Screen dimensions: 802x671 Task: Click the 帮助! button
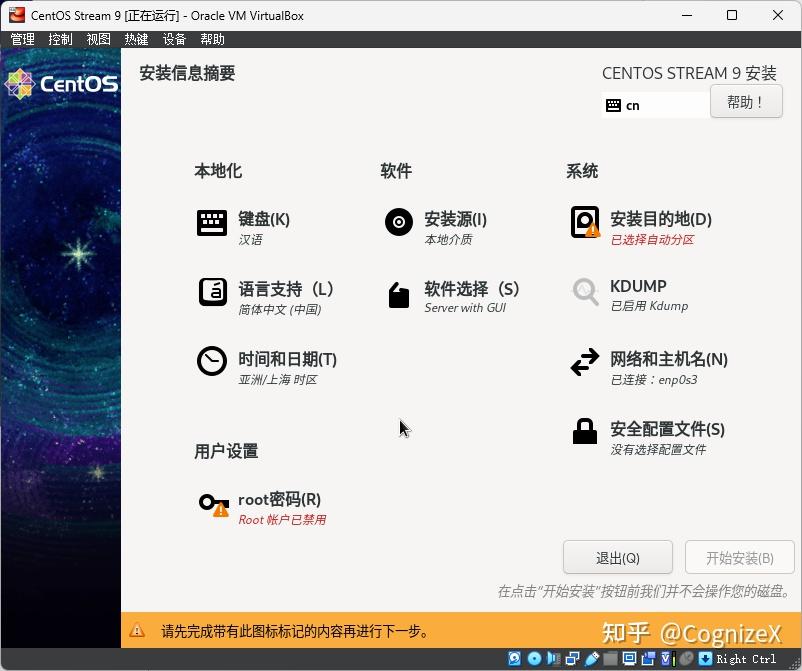pyautogui.click(x=745, y=101)
